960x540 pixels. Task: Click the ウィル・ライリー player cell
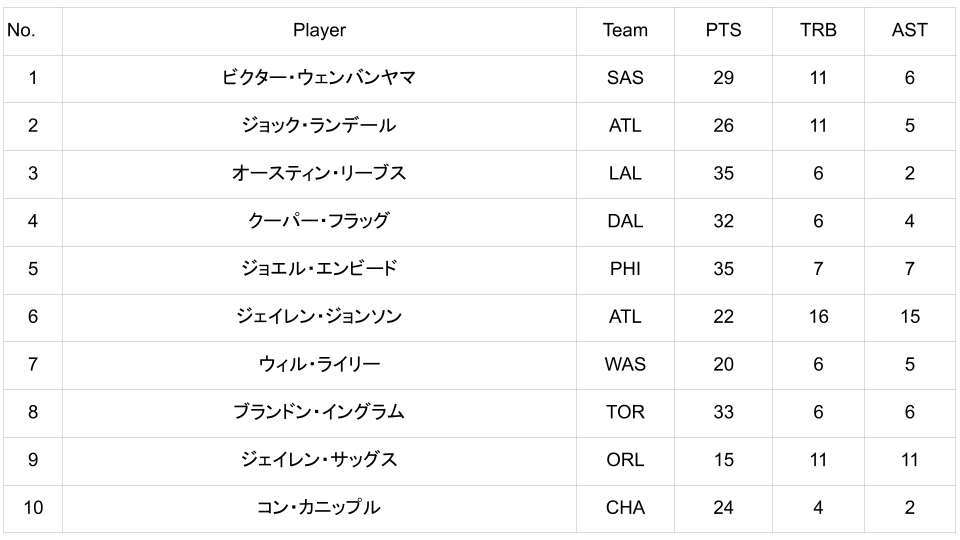point(319,364)
